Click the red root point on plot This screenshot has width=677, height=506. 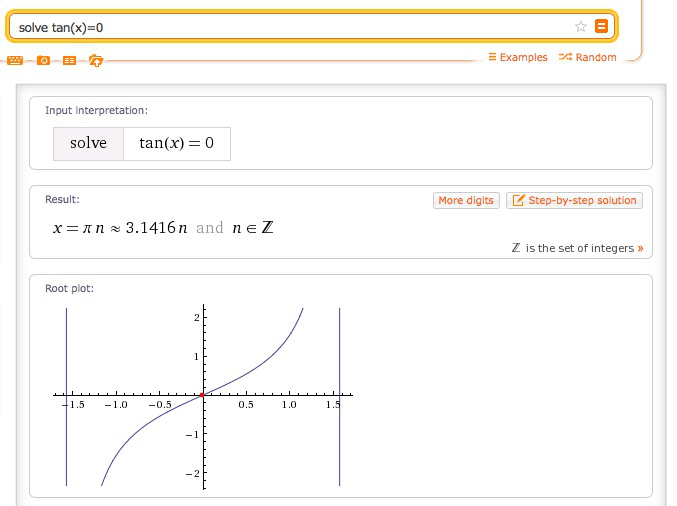pyautogui.click(x=202, y=395)
